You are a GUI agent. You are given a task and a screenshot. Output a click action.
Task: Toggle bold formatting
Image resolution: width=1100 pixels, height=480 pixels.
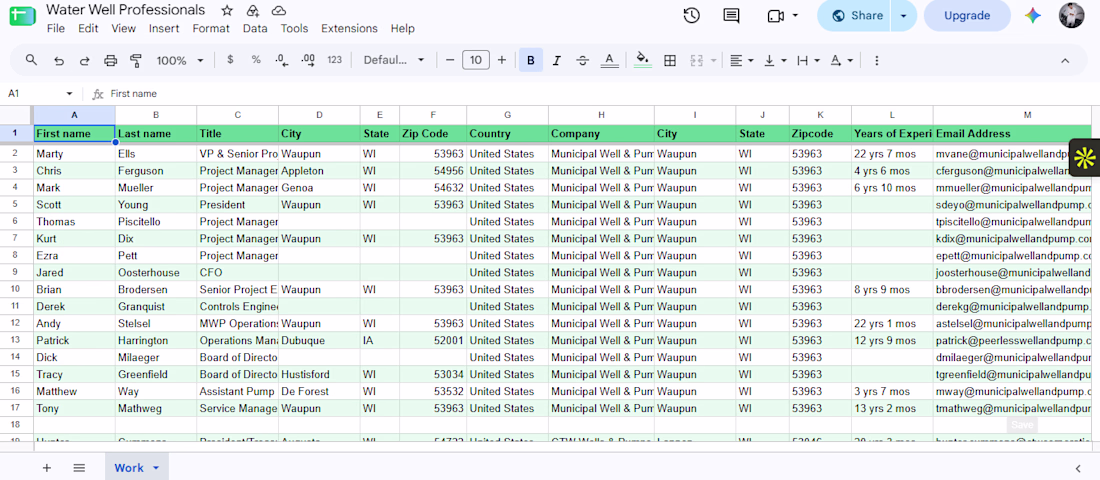pos(531,61)
